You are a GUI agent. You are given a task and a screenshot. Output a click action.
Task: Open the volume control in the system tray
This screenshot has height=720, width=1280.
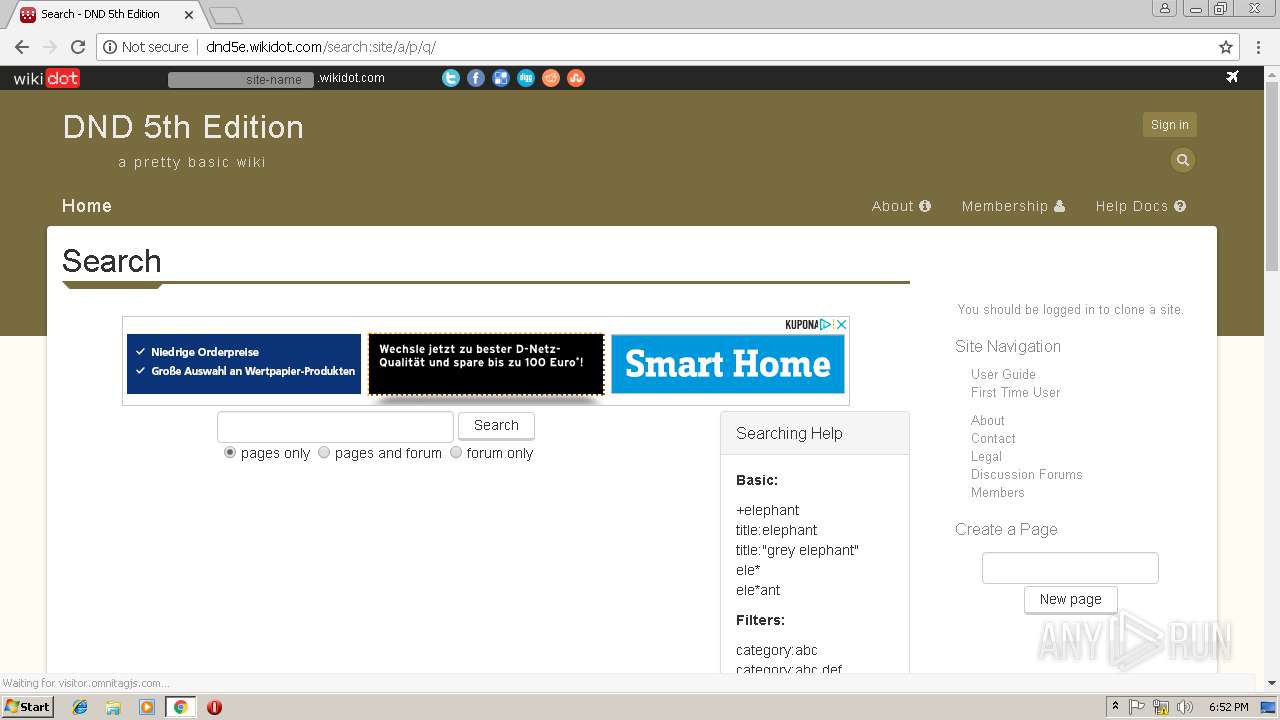(x=1185, y=707)
